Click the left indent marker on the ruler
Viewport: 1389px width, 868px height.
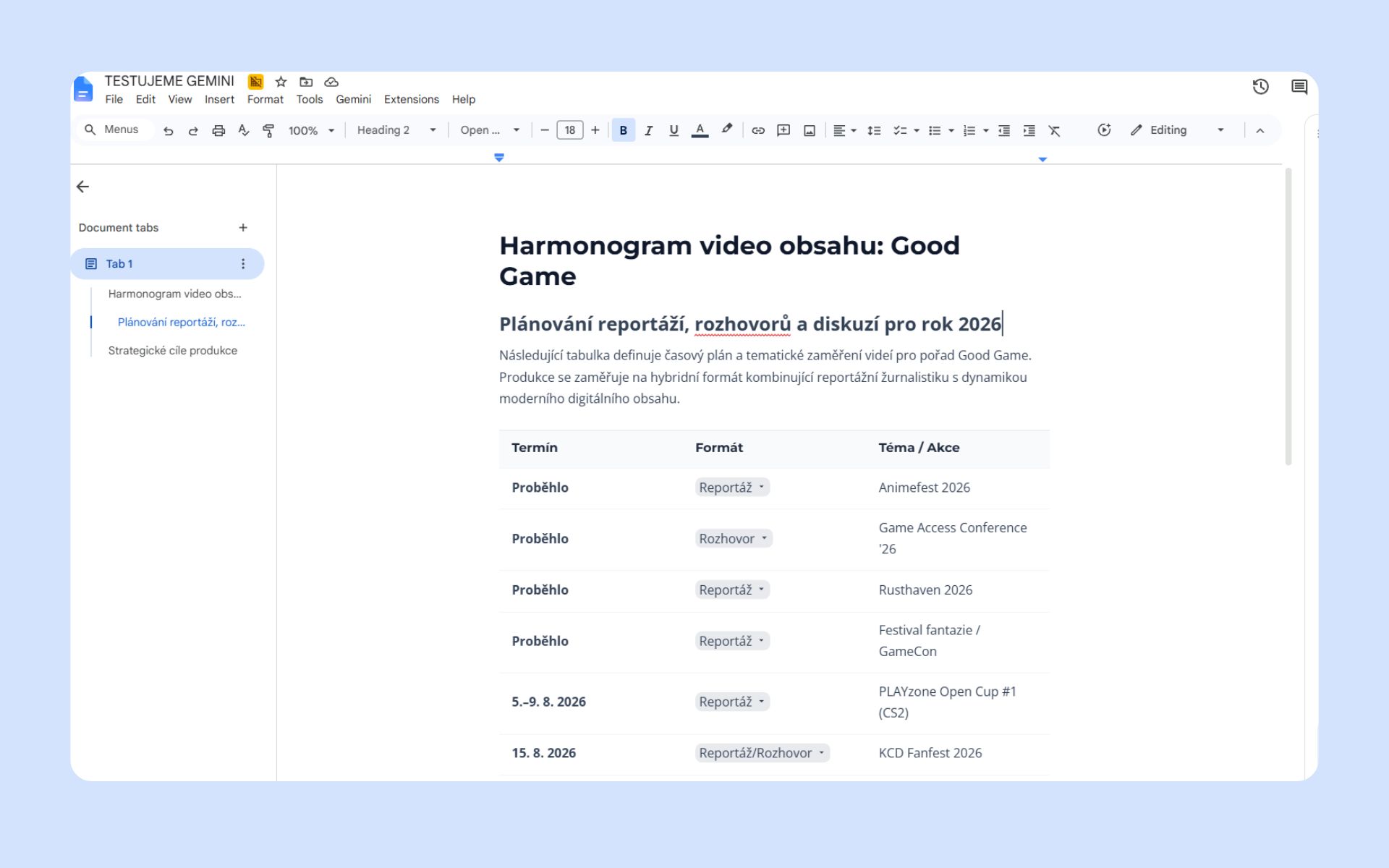click(499, 158)
